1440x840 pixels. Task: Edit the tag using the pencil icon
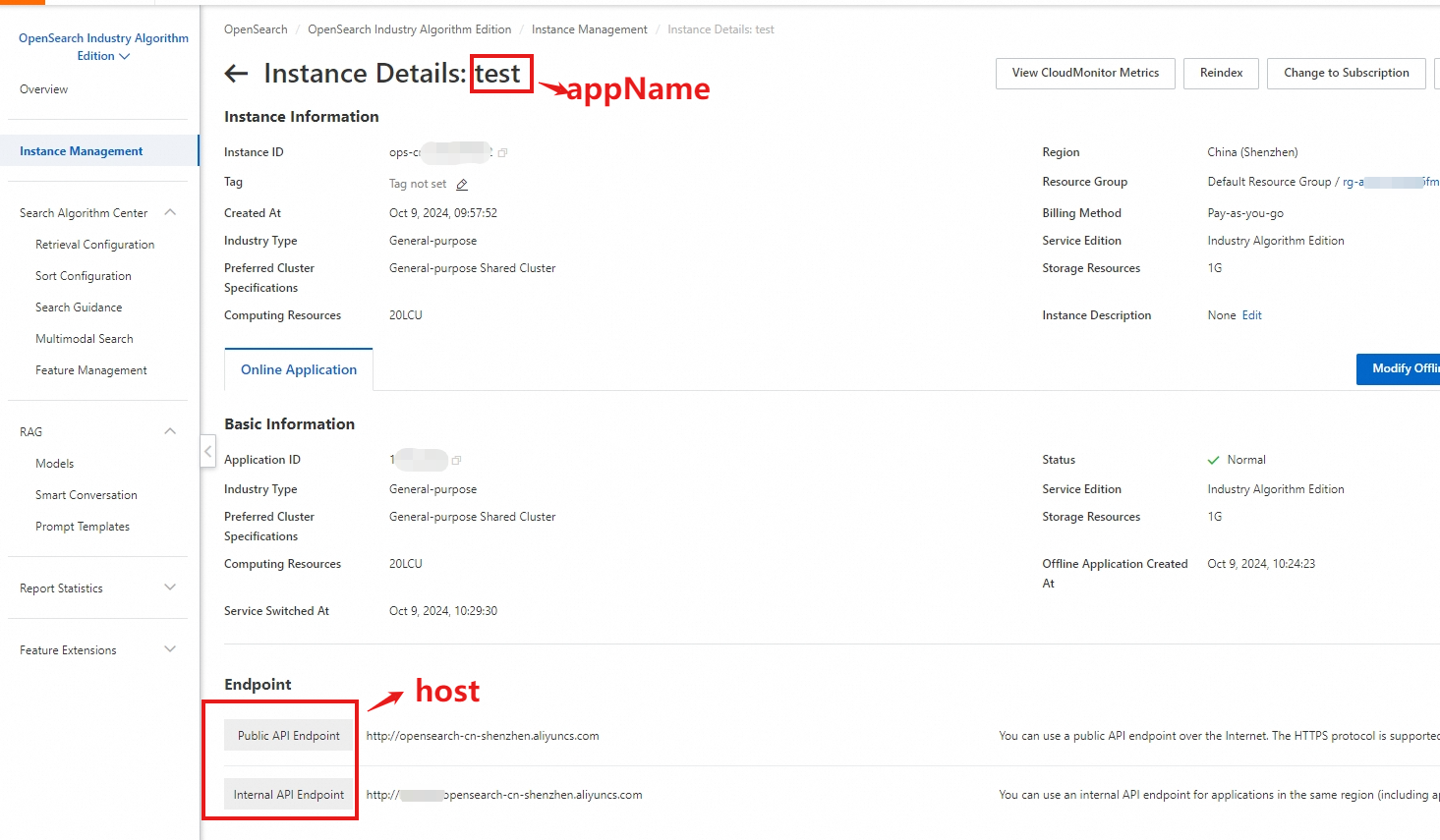(x=462, y=185)
